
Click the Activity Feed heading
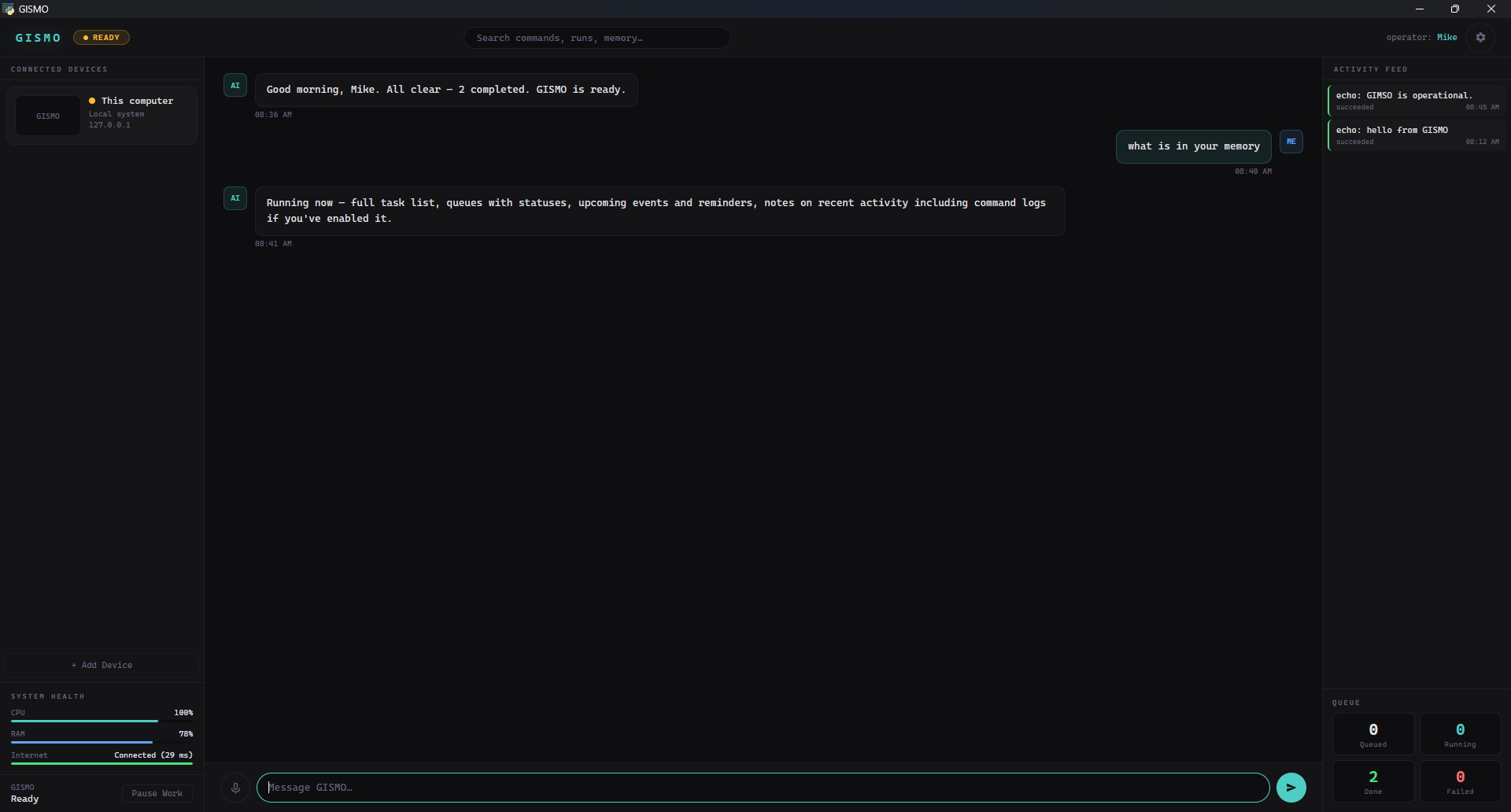tap(1370, 69)
